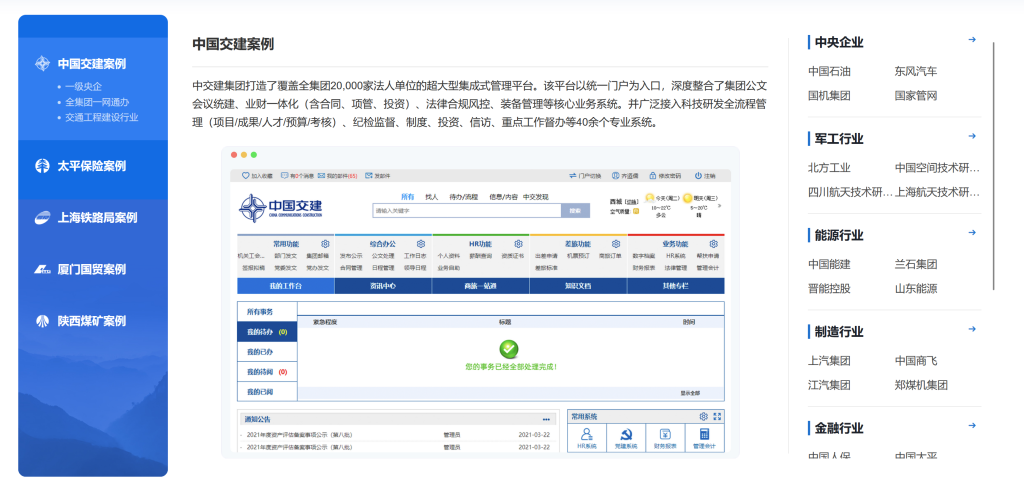The image size is (1024, 490).
Task: Open the arrow beside 中央企业 heading
Action: [972, 40]
